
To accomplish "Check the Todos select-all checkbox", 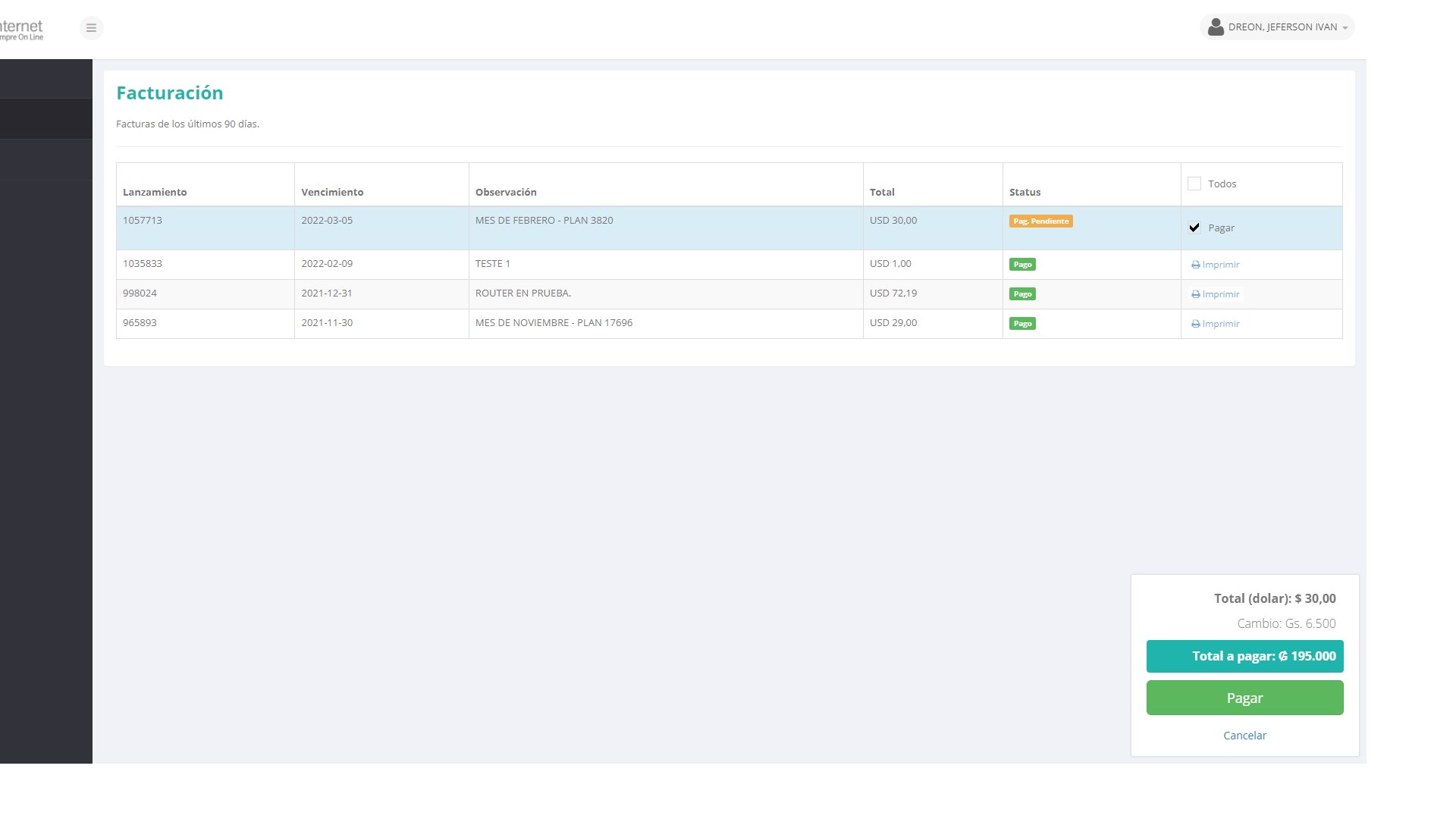I will (1194, 184).
